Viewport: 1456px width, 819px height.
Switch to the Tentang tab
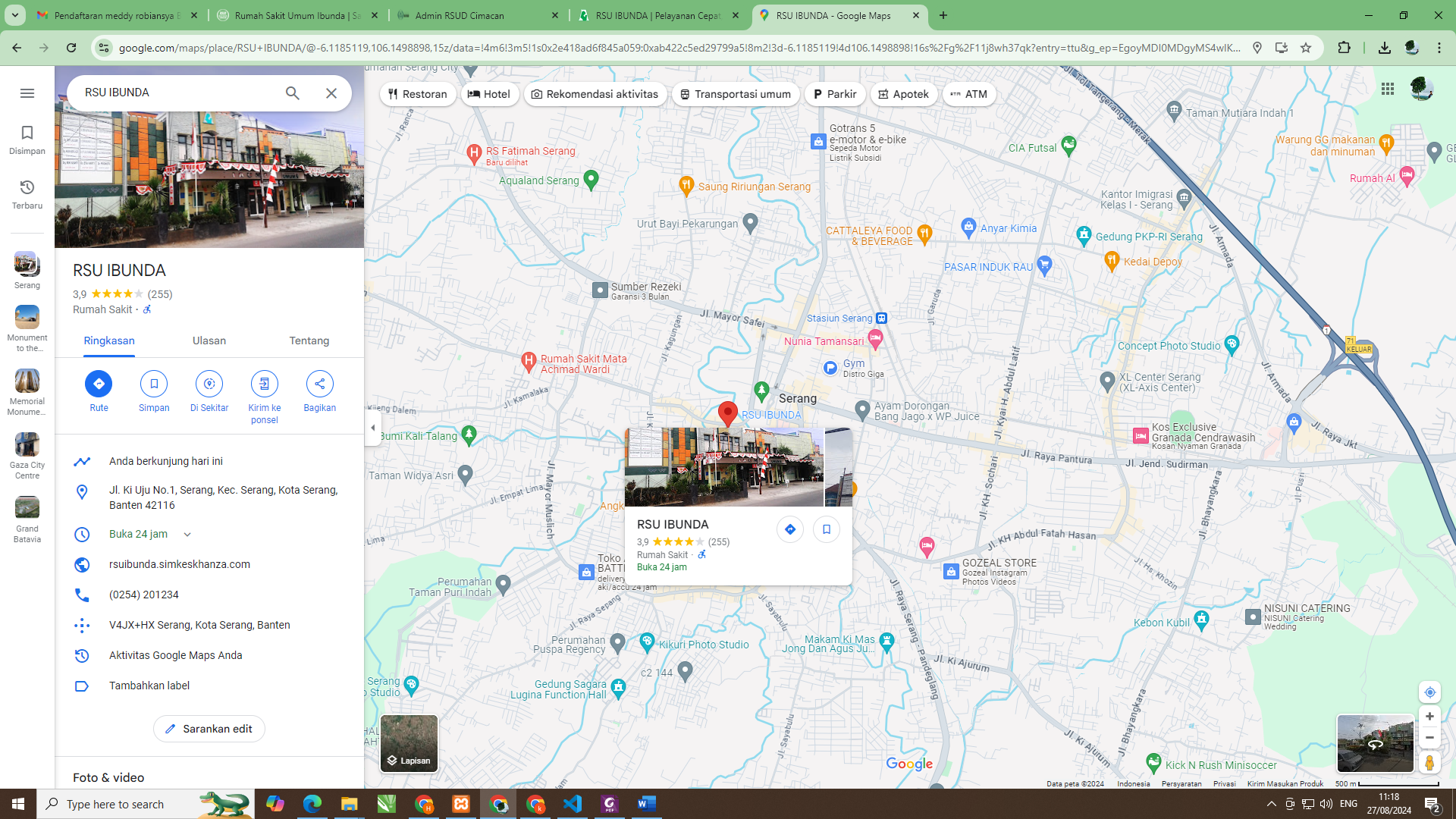coord(309,340)
